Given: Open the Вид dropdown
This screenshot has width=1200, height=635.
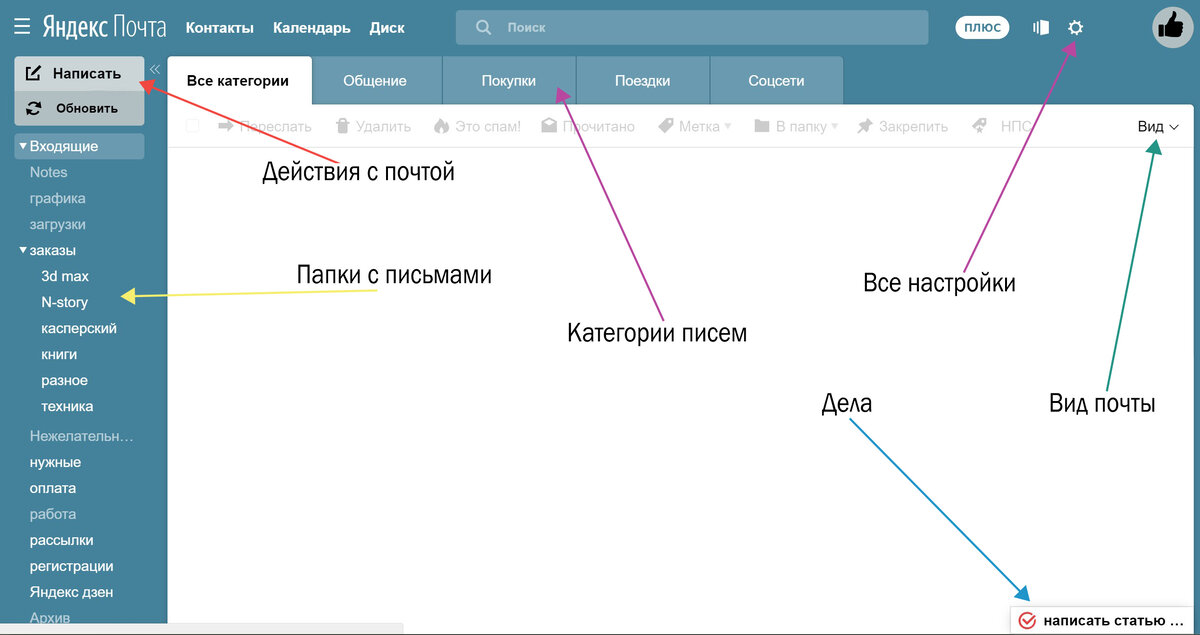Looking at the screenshot, I should pyautogui.click(x=1153, y=125).
